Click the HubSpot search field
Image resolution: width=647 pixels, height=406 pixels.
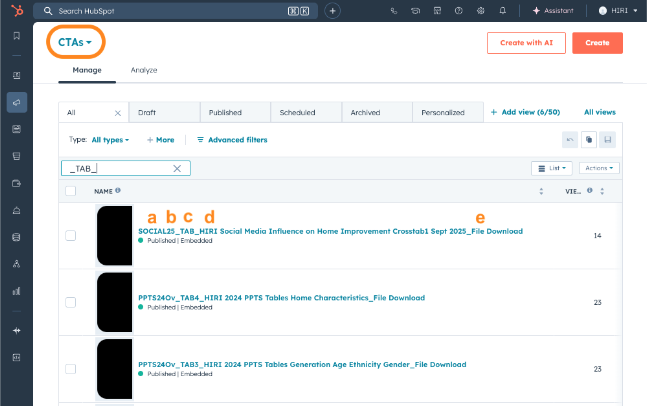point(170,10)
